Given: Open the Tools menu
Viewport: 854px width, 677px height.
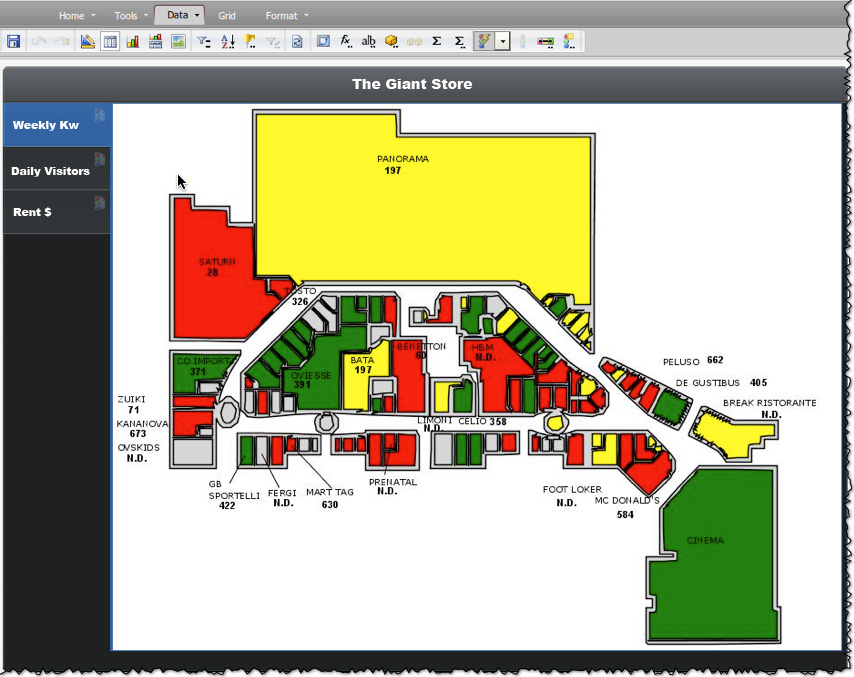Looking at the screenshot, I should point(126,16).
